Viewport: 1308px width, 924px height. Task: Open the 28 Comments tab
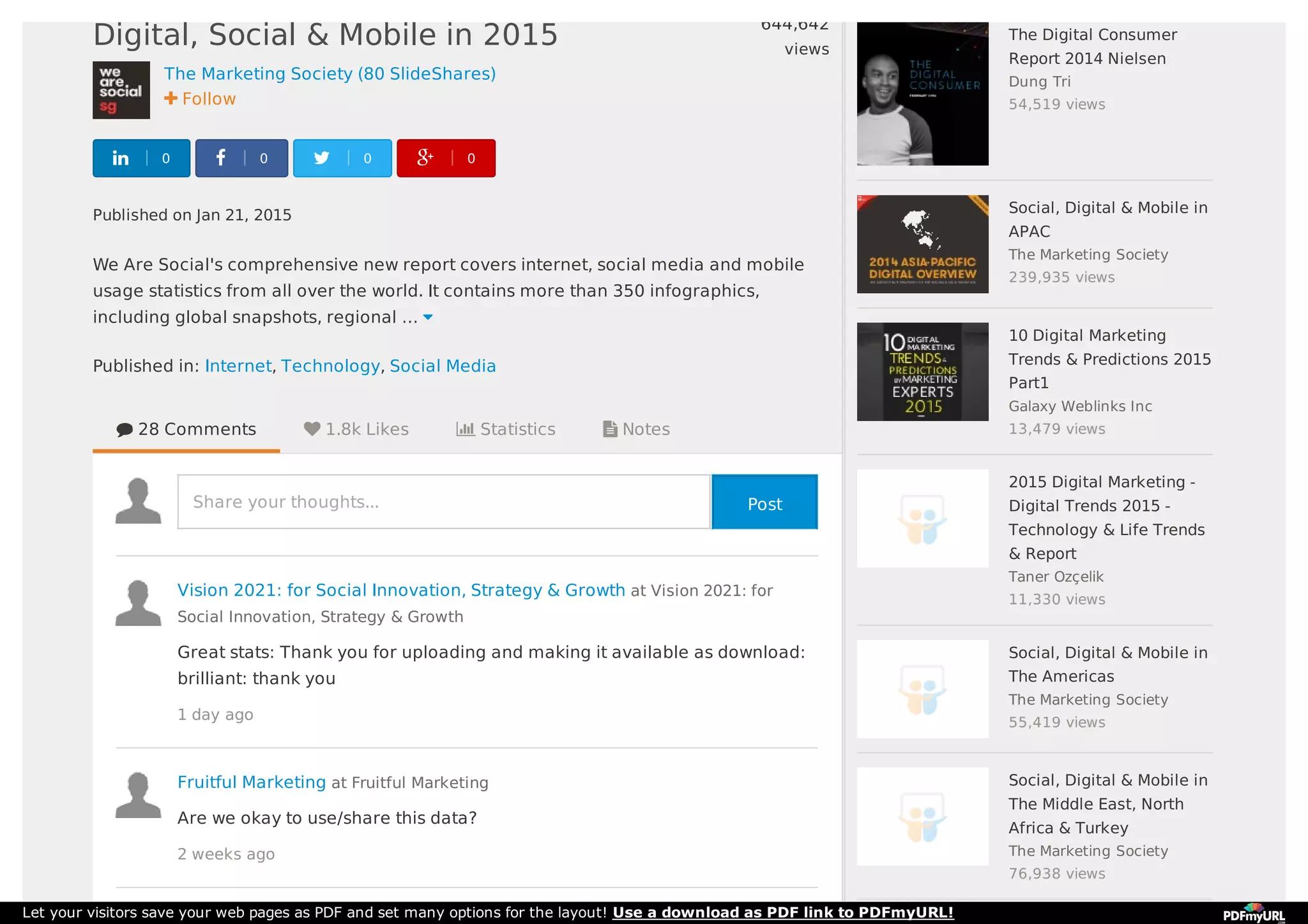pos(186,429)
